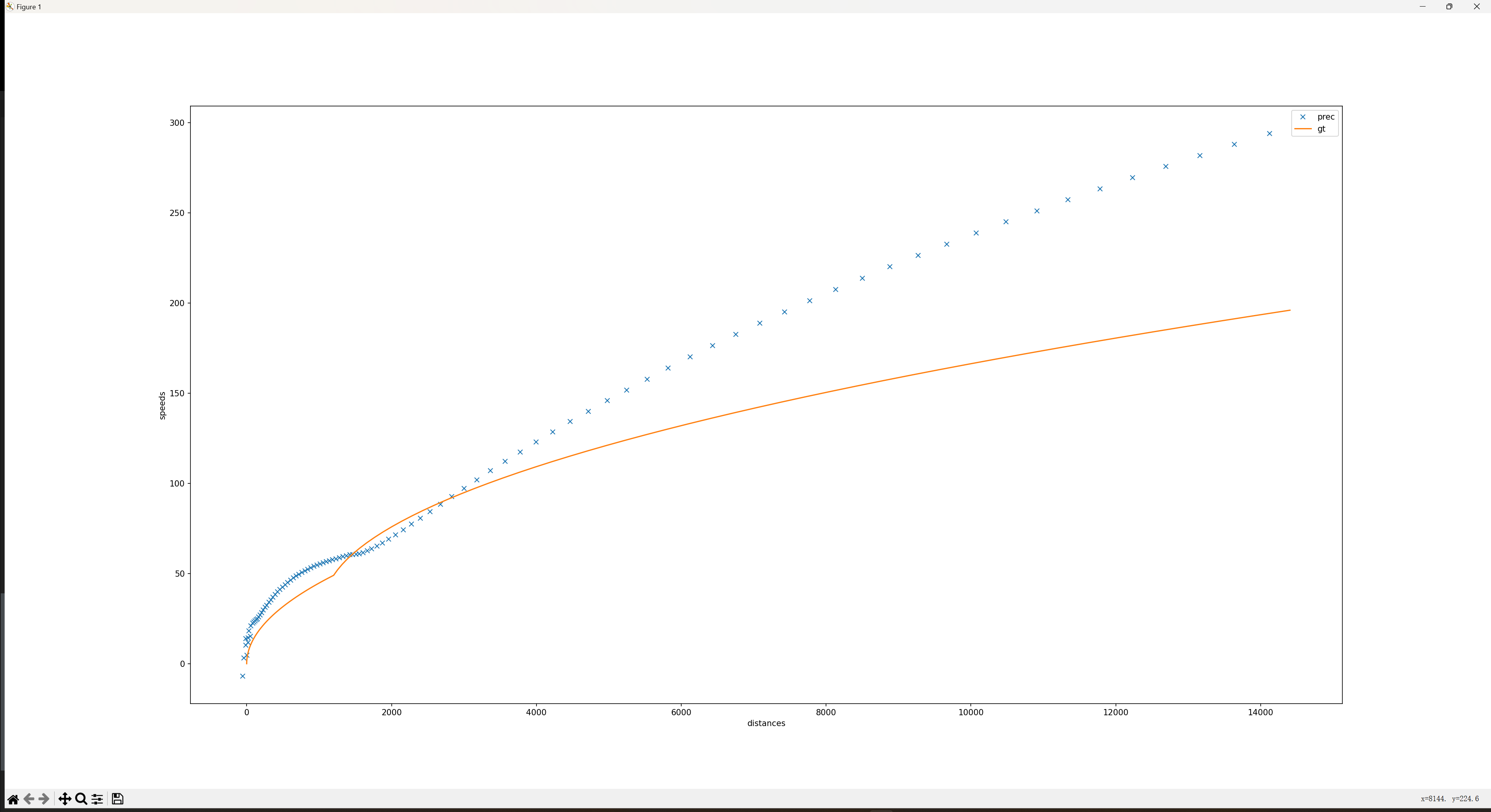Activate the zoom to rectangle tool

click(x=82, y=799)
